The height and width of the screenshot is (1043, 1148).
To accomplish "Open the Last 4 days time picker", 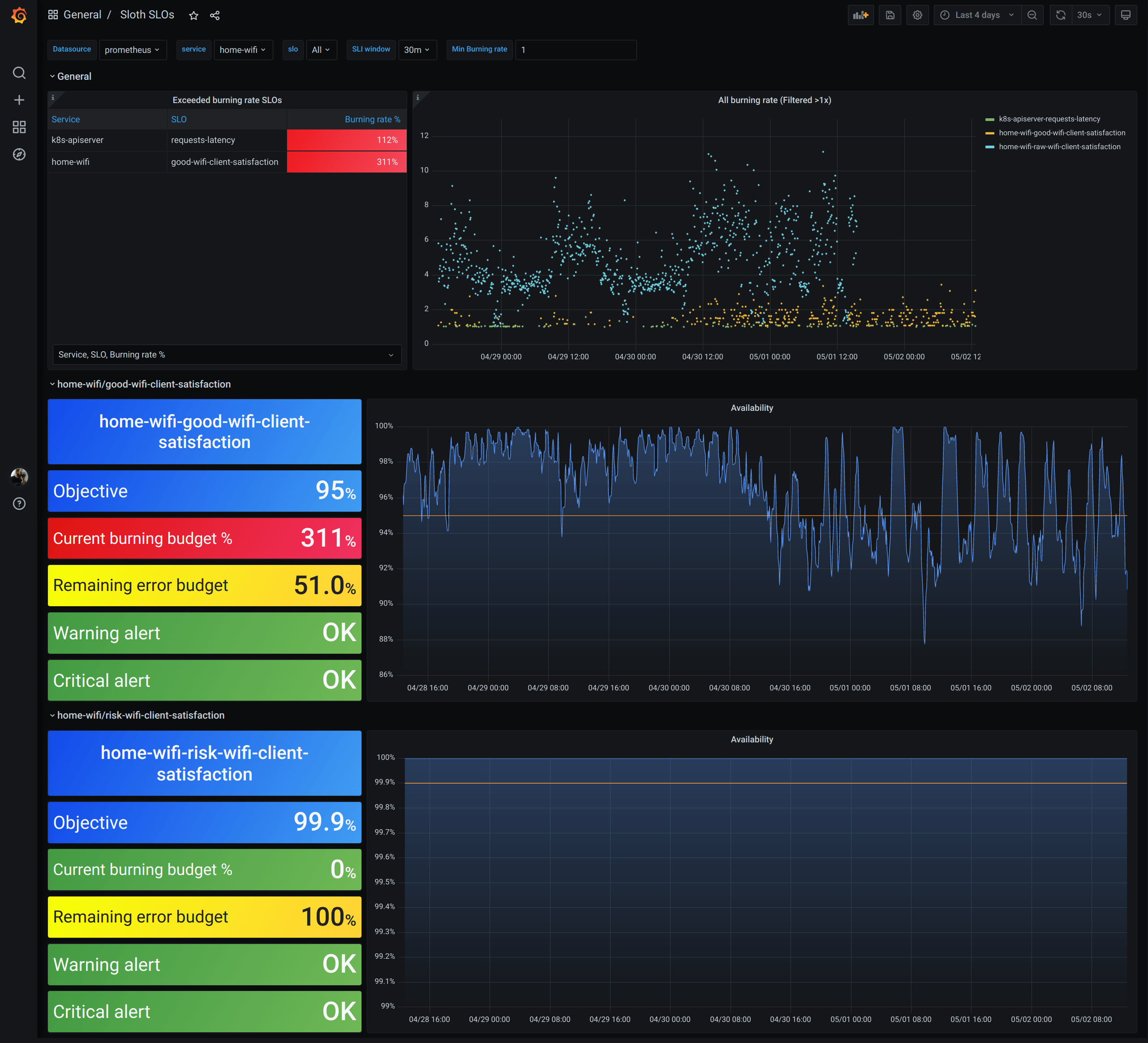I will tap(976, 15).
